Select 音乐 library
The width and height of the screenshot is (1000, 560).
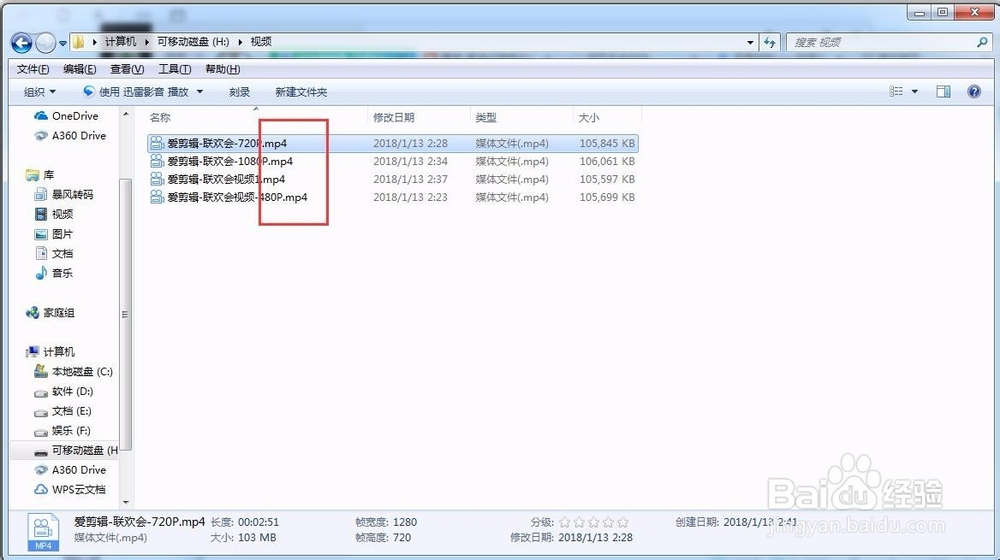[54, 273]
